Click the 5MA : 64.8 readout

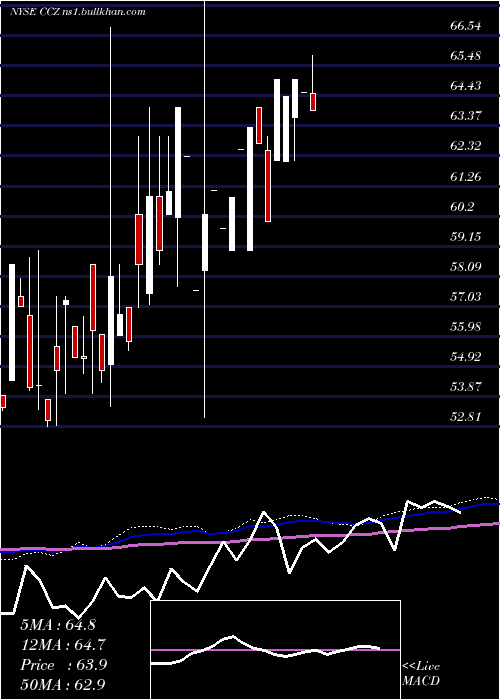coord(58,625)
